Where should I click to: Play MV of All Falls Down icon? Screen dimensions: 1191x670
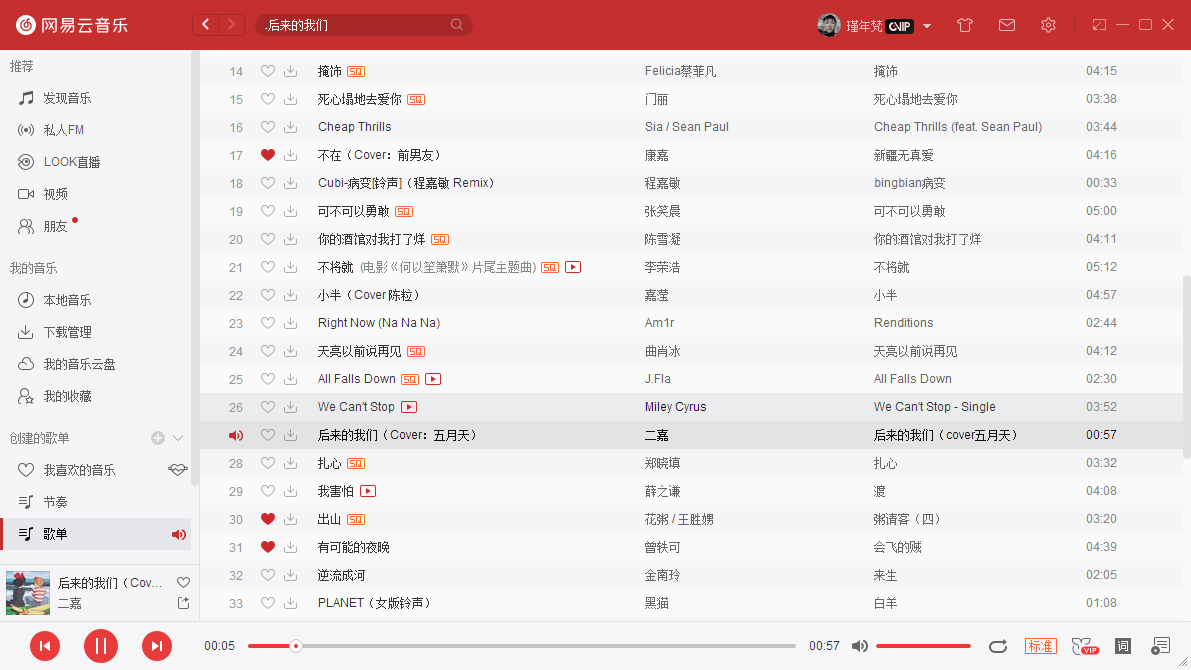pos(433,379)
